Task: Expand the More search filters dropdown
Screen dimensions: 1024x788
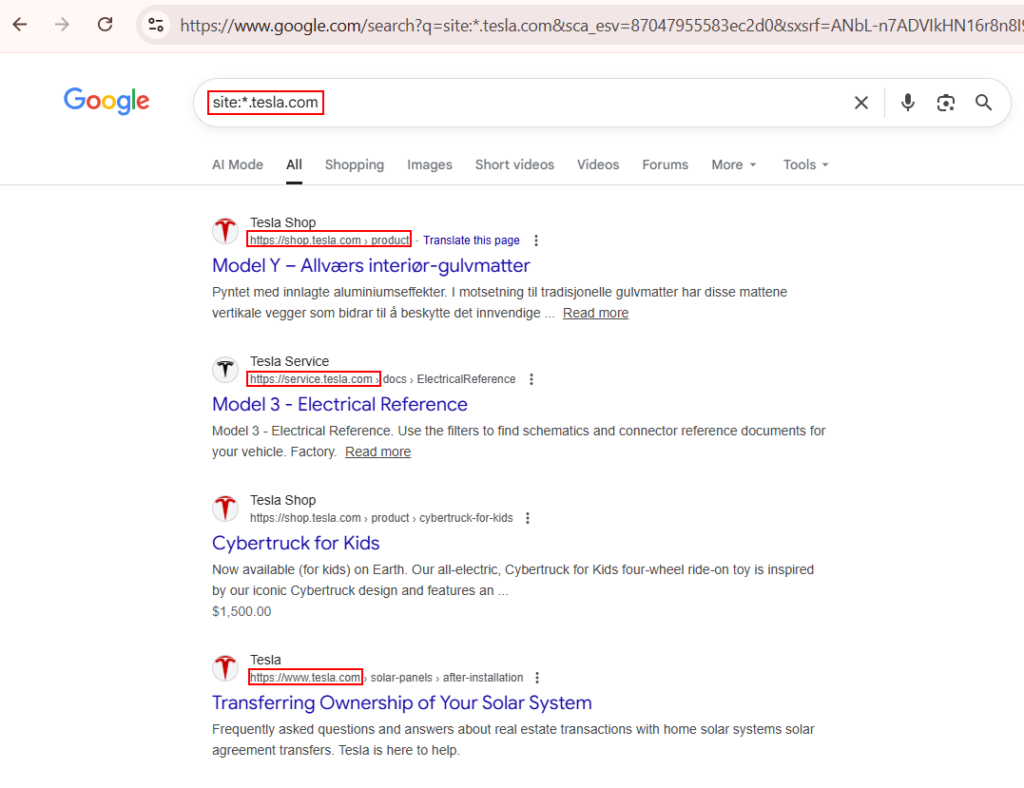Action: point(733,165)
